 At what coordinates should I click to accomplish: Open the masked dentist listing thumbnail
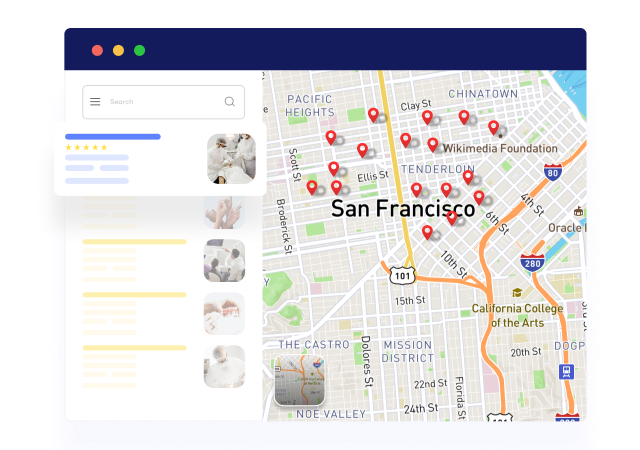point(224,367)
